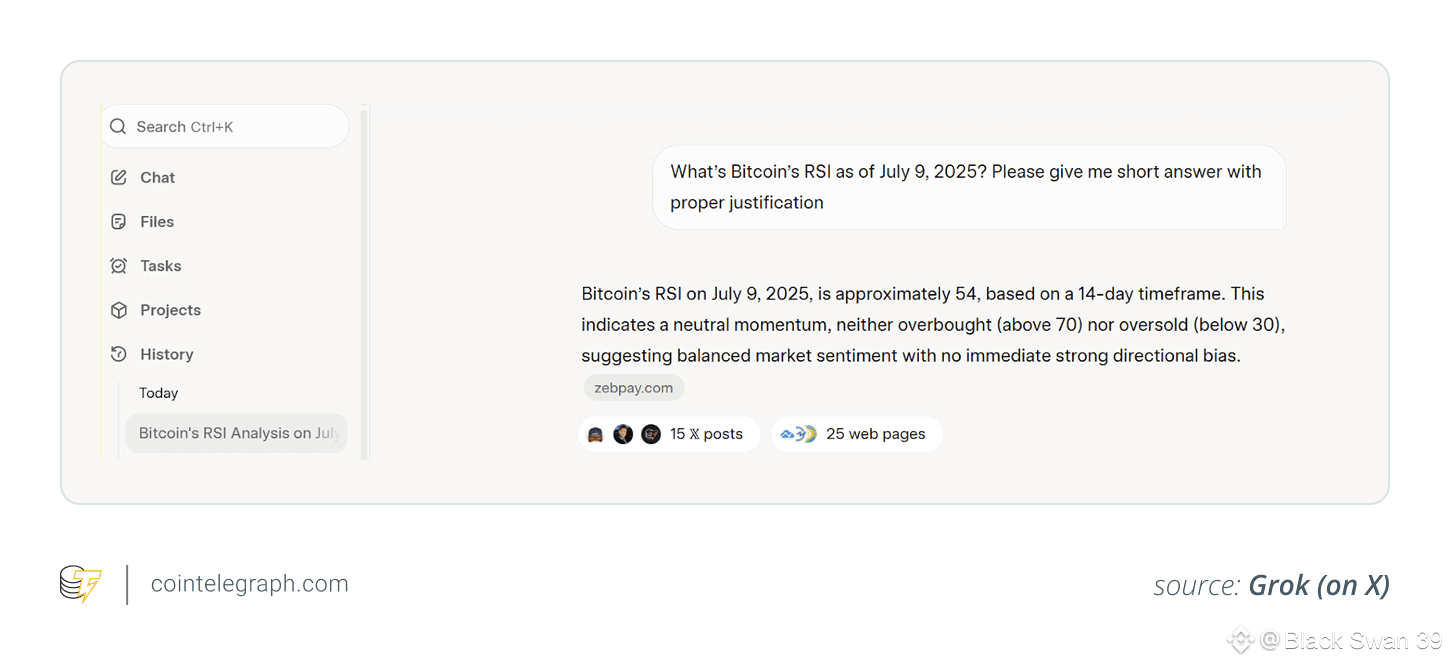This screenshot has width=1450, height=665.
Task: Show the 15 X posts sources
Action: pyautogui.click(x=669, y=434)
